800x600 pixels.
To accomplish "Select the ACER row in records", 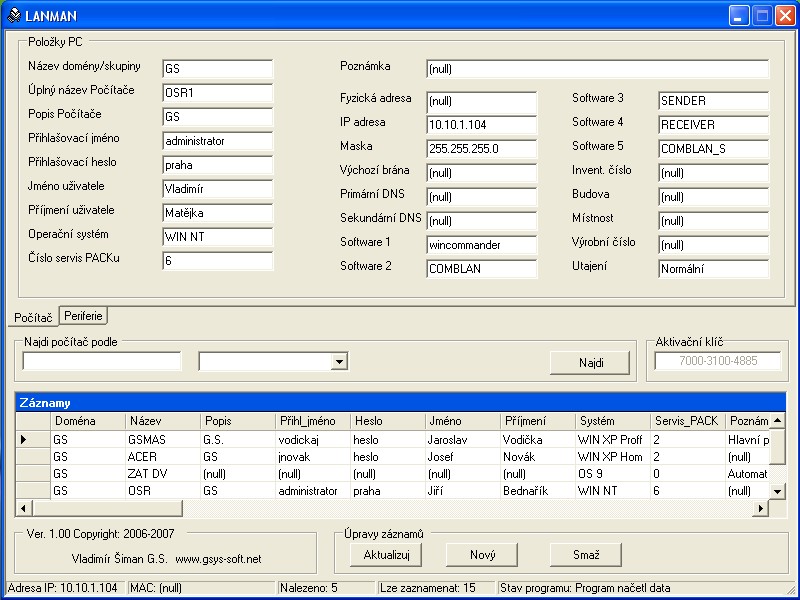I will point(143,456).
